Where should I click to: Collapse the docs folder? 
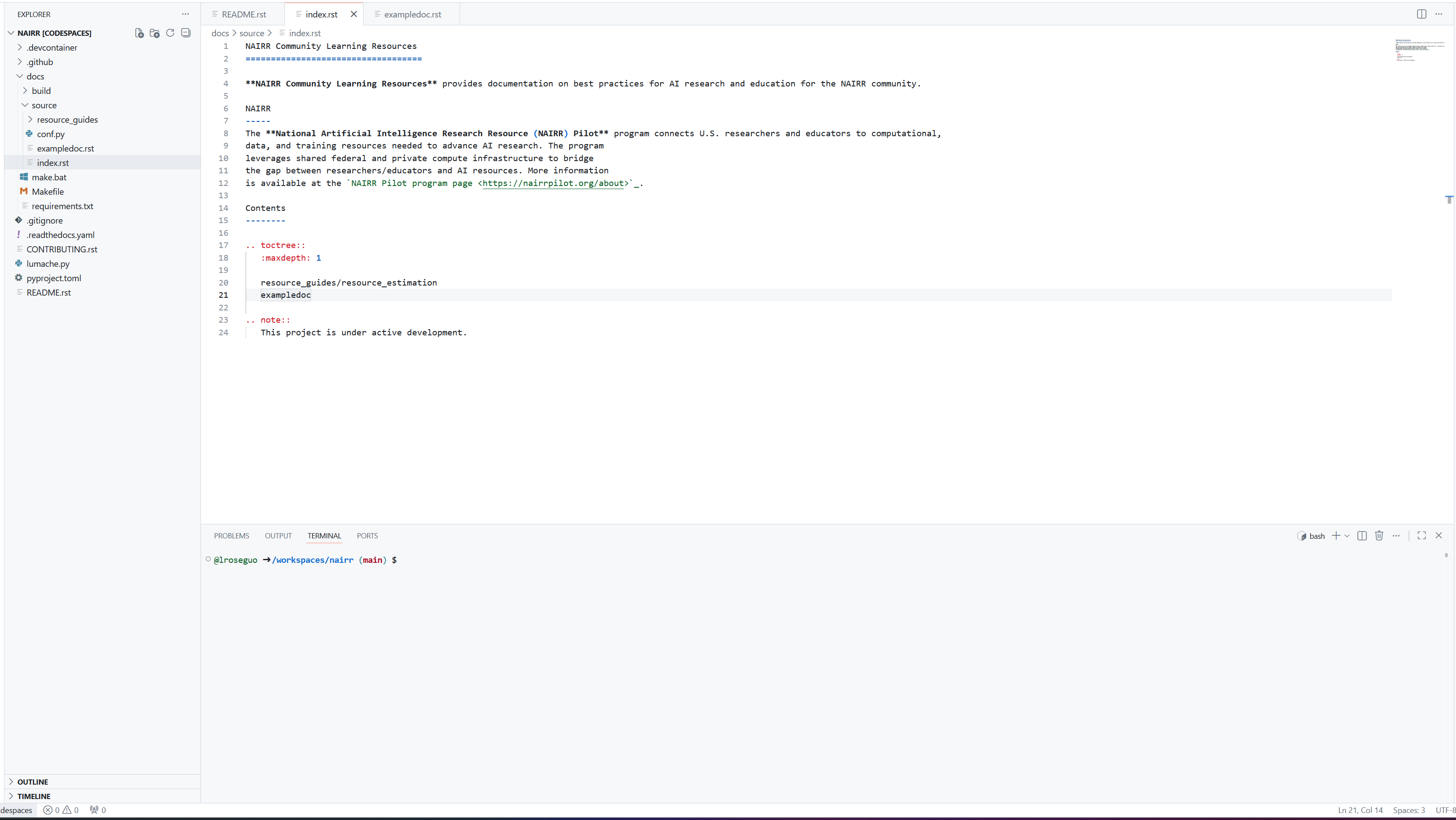click(x=20, y=76)
